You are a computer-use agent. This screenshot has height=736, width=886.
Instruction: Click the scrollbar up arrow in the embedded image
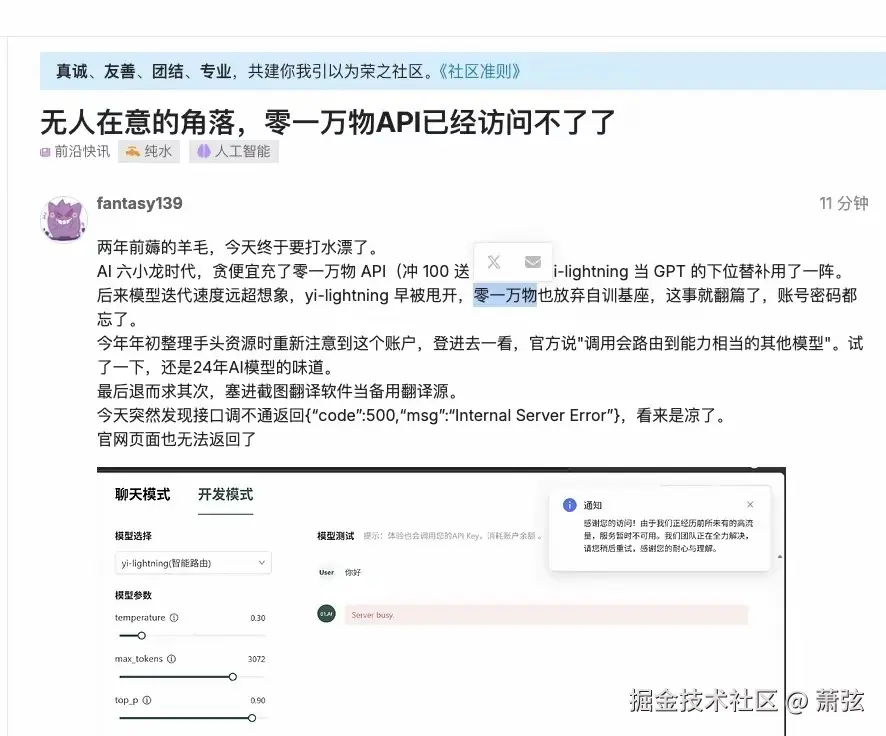coord(780,557)
